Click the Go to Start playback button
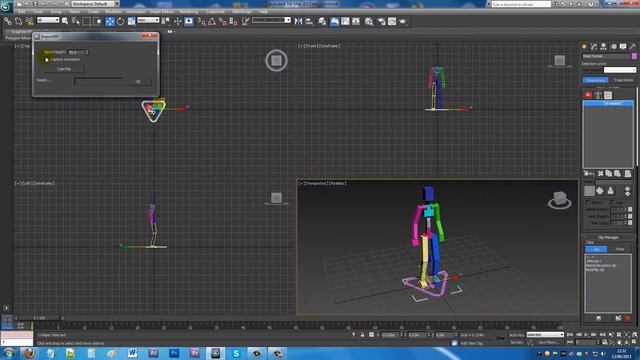 (x=570, y=335)
